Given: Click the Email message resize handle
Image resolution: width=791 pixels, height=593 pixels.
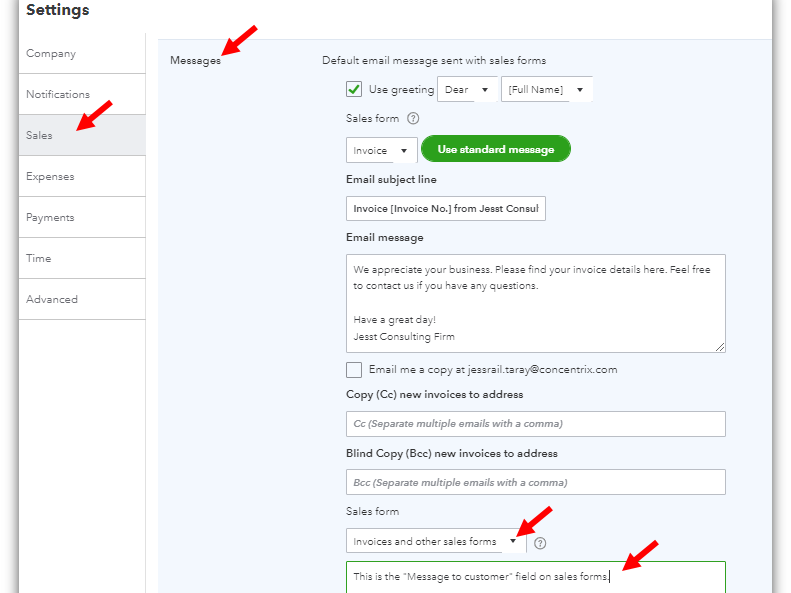Looking at the screenshot, I should (x=720, y=347).
